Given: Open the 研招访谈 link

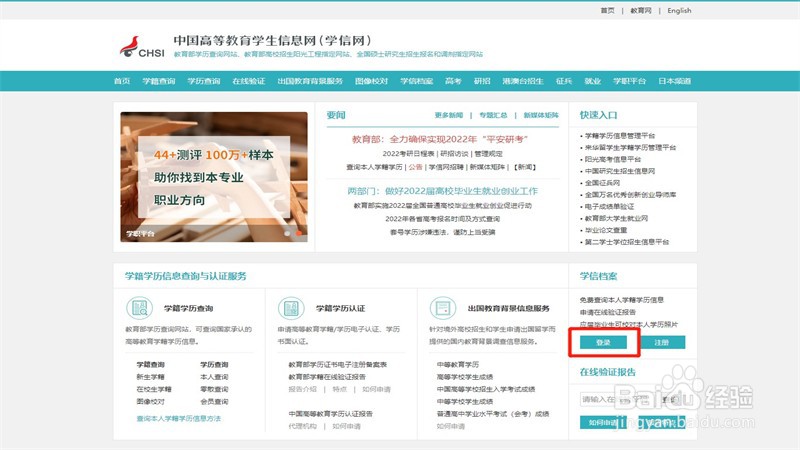Looking at the screenshot, I should (454, 154).
